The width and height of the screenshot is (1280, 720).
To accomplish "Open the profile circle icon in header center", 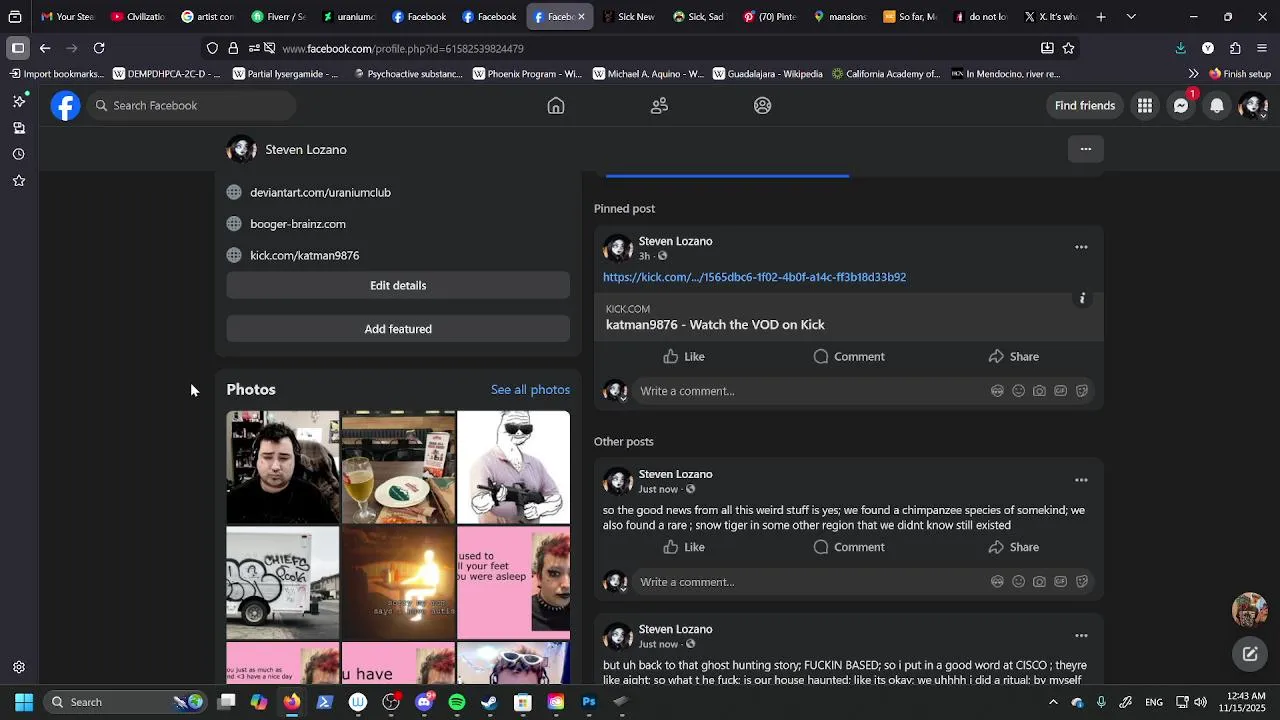I will tap(762, 105).
